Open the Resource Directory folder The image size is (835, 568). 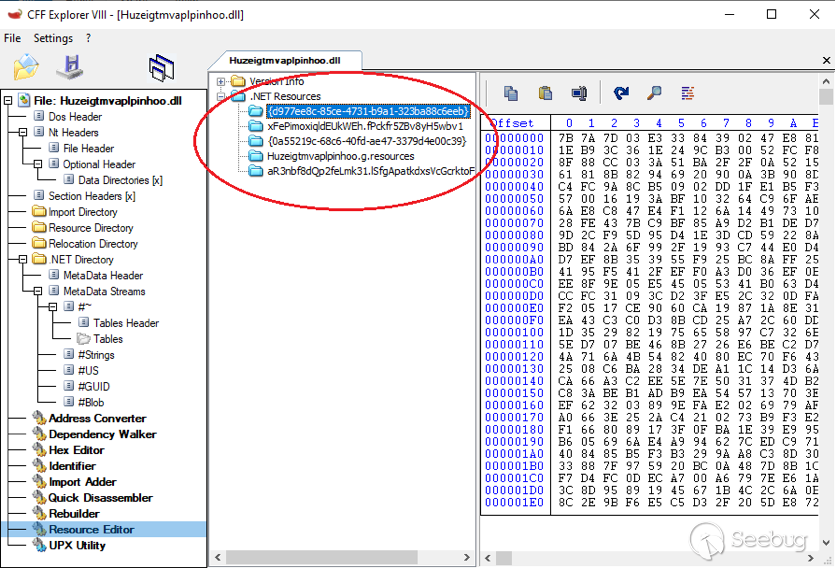tap(91, 228)
